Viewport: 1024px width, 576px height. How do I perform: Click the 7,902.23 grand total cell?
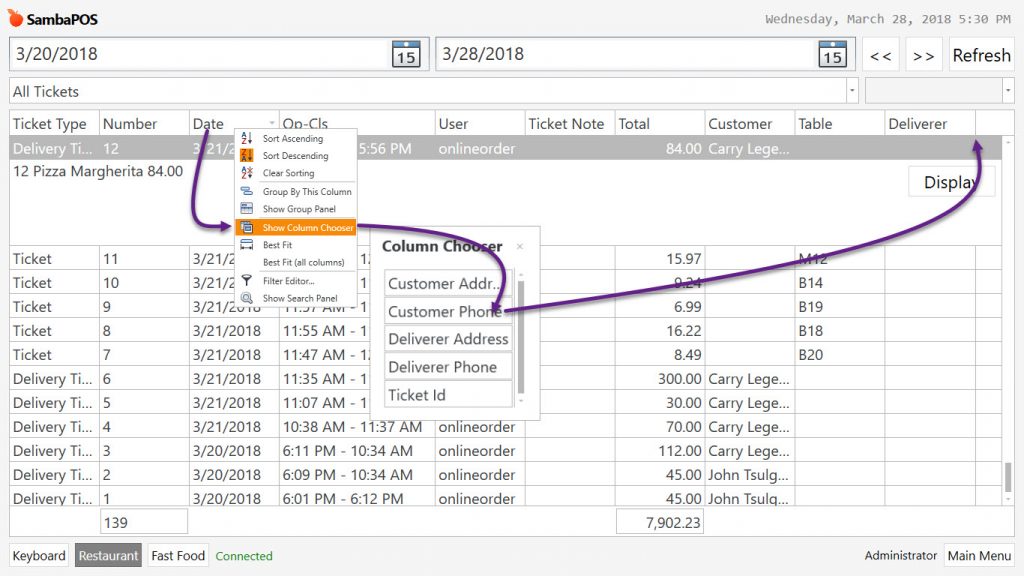[x=660, y=522]
